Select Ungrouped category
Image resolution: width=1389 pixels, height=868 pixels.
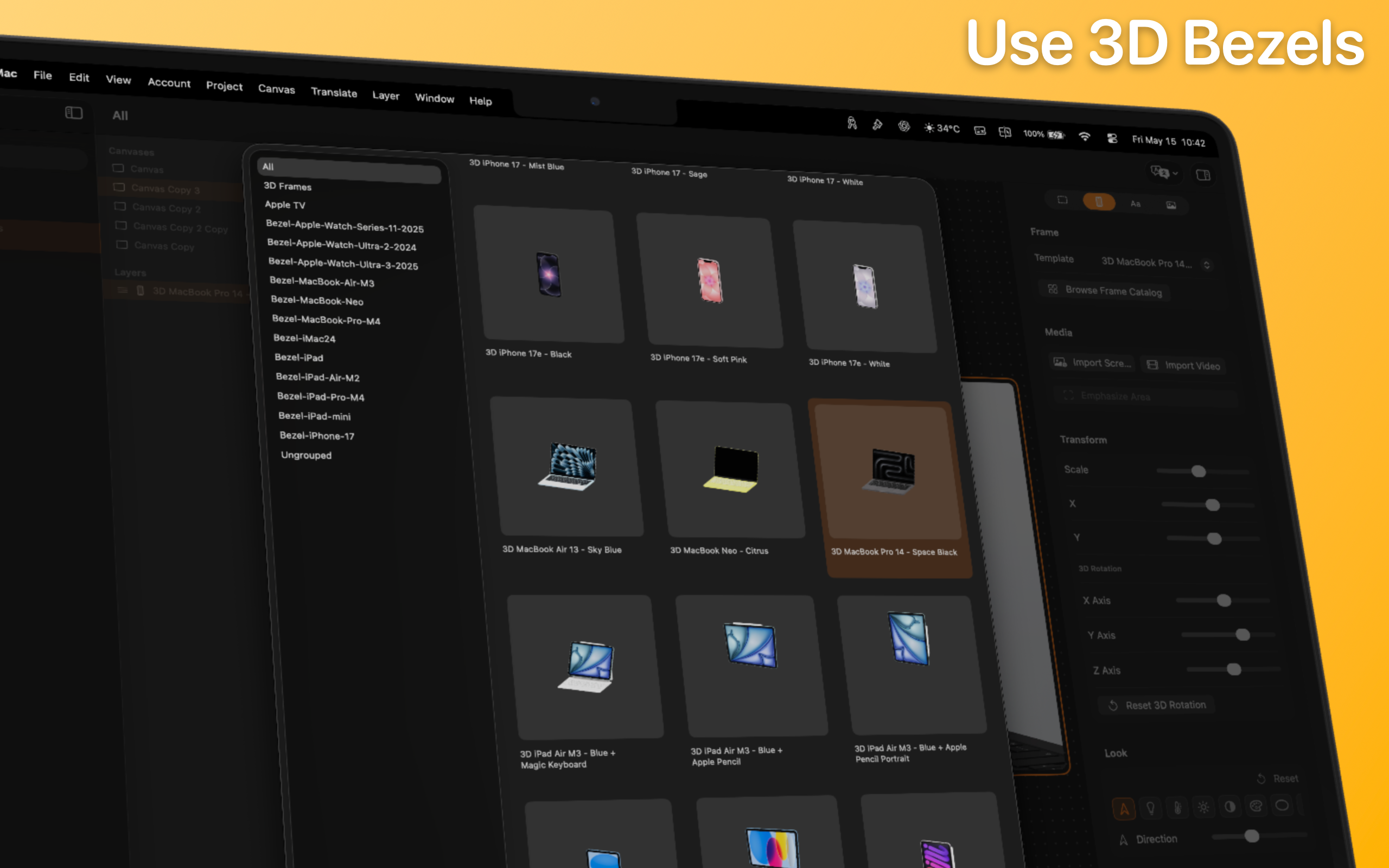307,455
